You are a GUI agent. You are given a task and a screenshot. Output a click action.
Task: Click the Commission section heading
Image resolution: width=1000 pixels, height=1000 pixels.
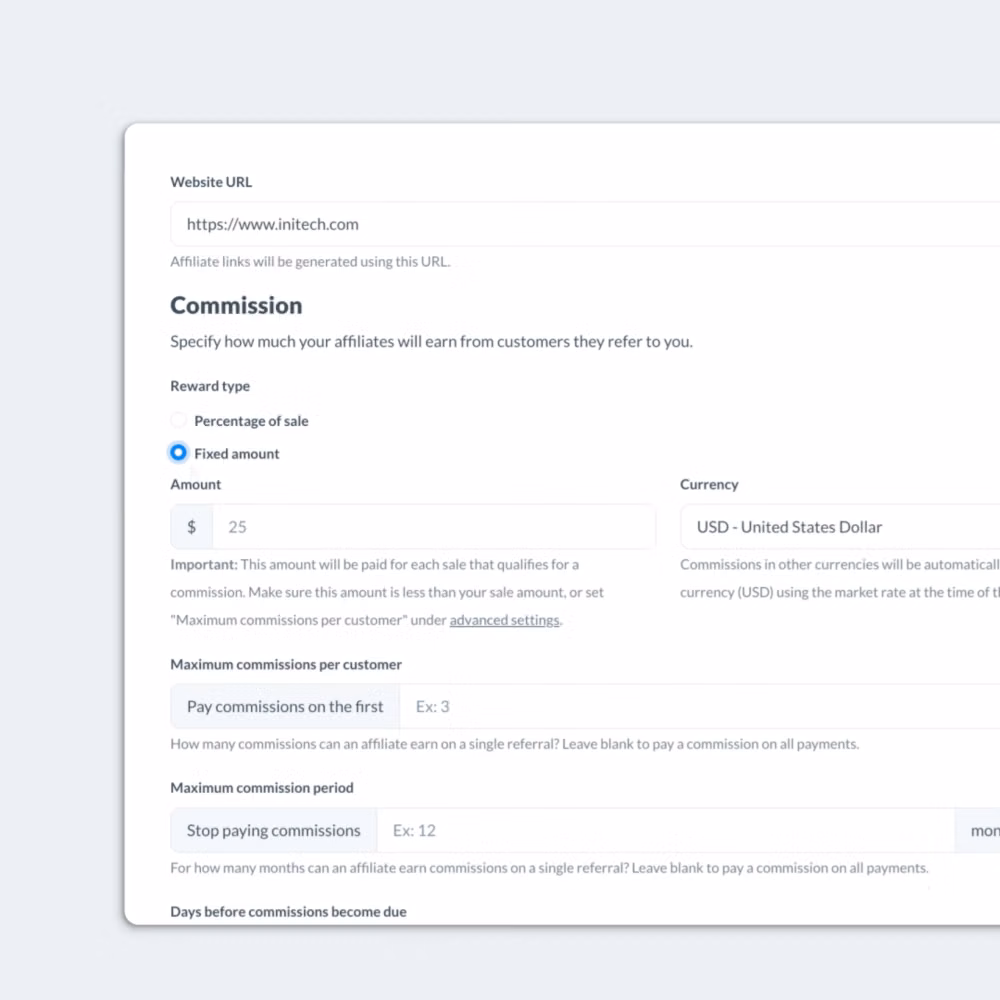click(236, 305)
